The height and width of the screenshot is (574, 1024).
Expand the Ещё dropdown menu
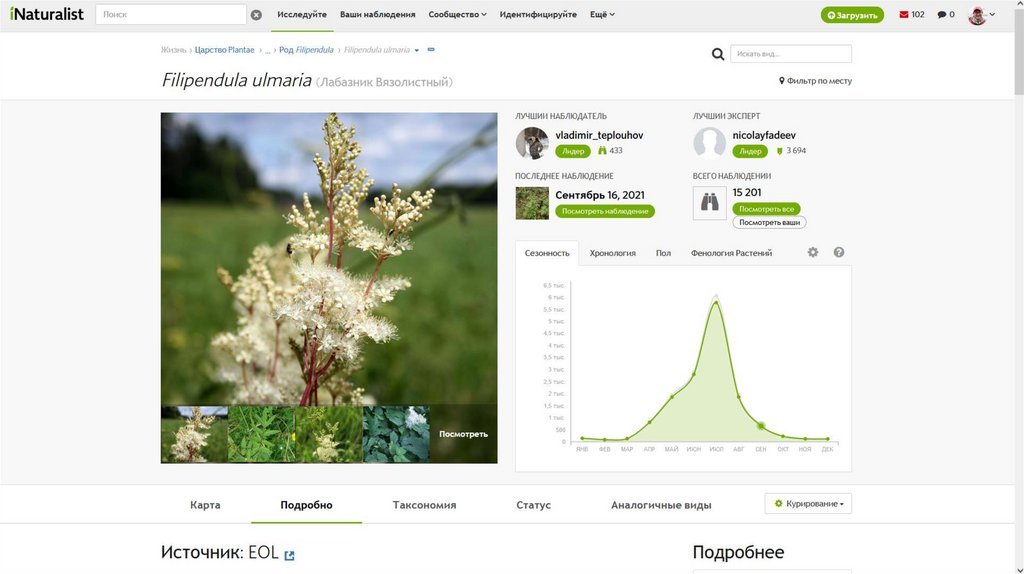point(602,14)
